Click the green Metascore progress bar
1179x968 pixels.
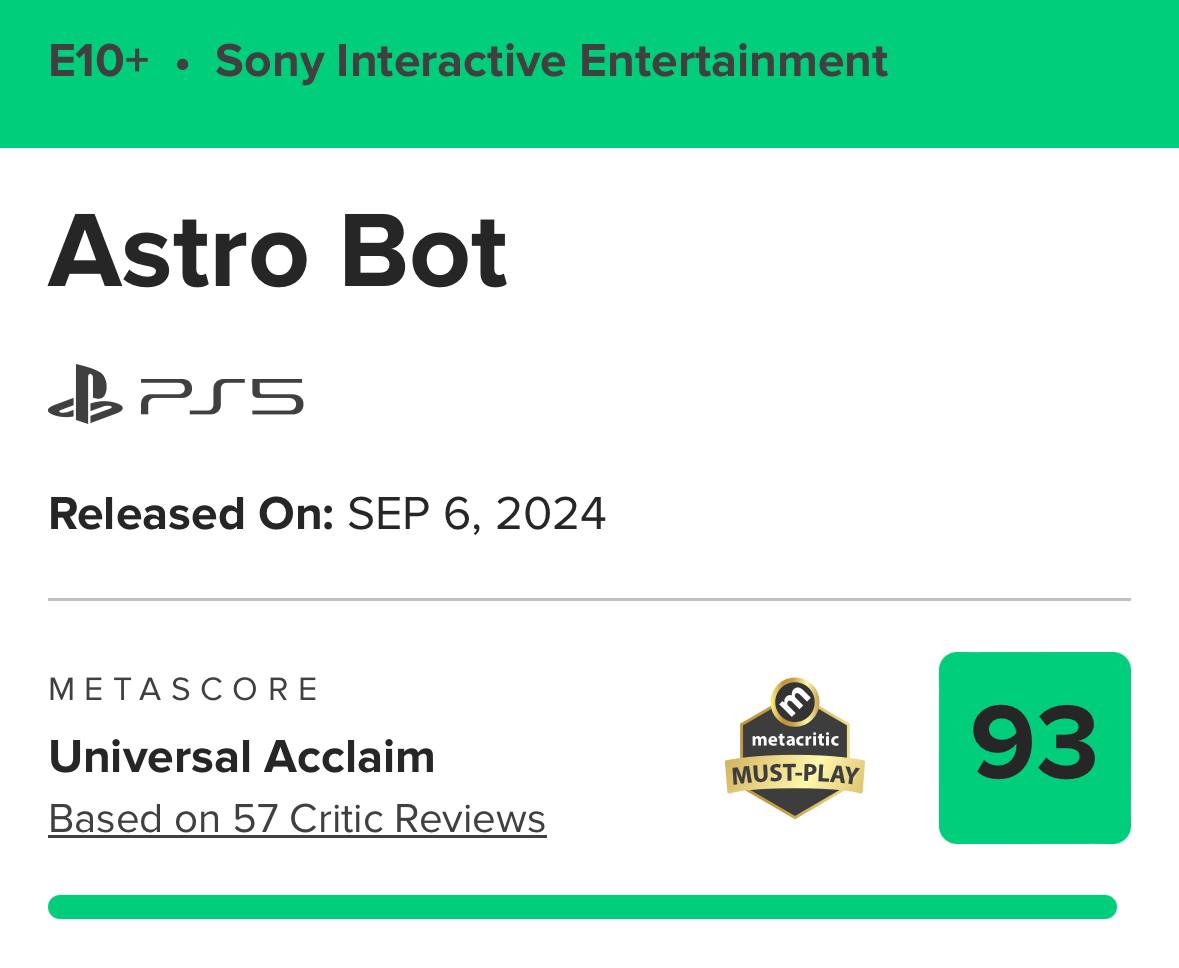click(x=582, y=907)
